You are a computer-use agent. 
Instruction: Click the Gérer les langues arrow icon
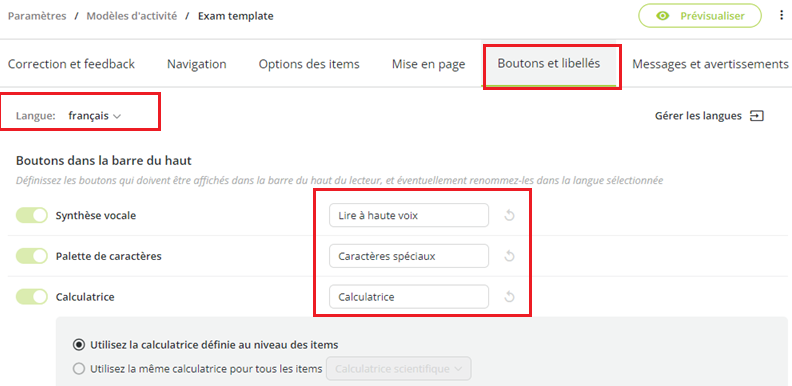757,116
